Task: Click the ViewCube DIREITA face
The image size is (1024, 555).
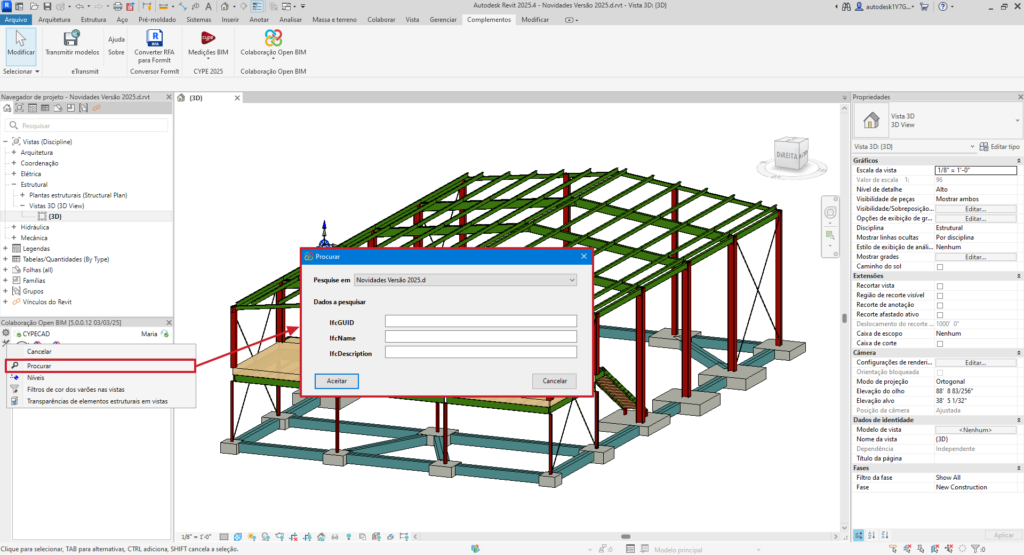Action: pos(787,155)
